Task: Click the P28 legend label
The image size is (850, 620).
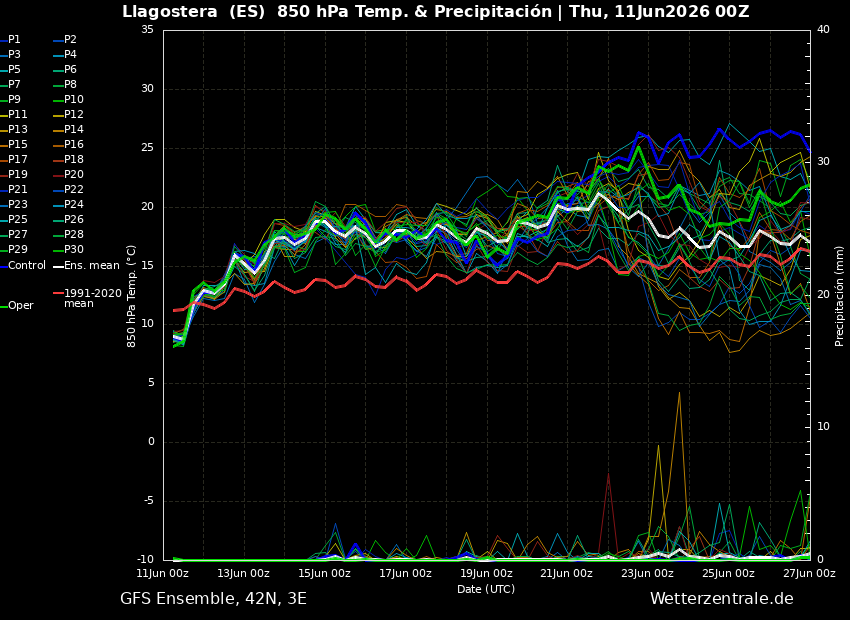Action: (74, 235)
